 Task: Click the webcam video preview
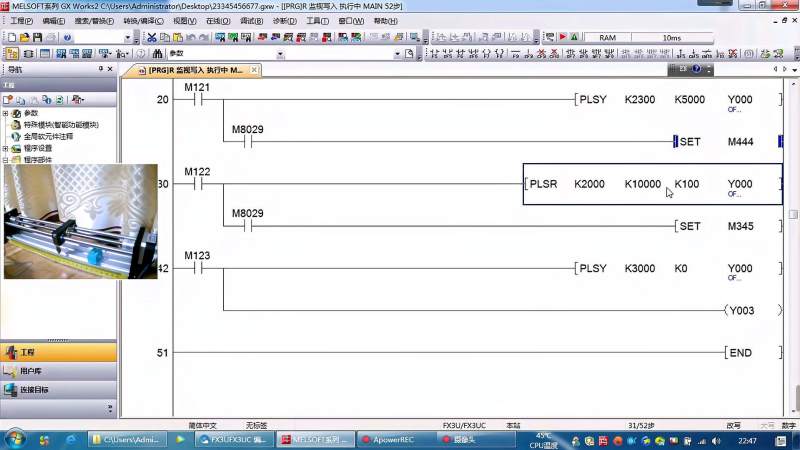[x=80, y=221]
